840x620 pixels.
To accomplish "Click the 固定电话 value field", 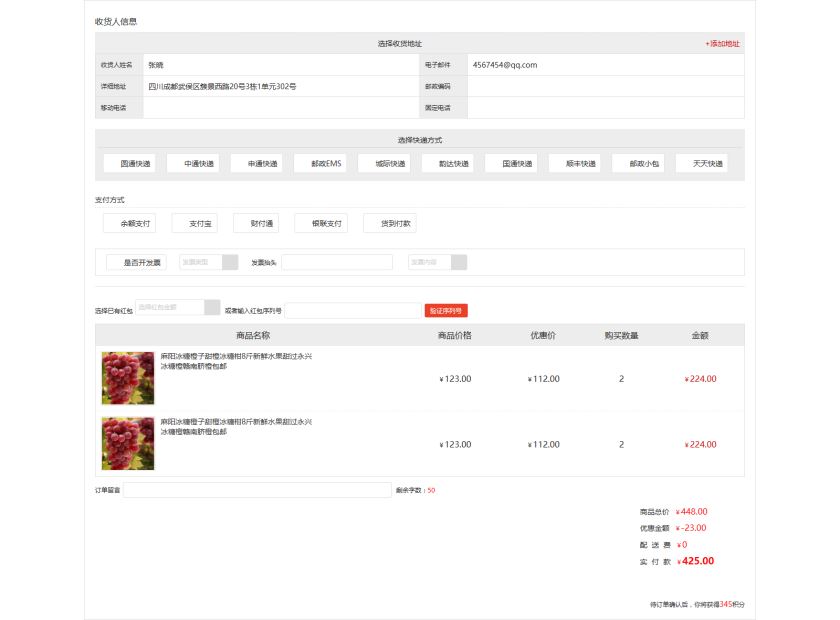I will click(x=605, y=108).
